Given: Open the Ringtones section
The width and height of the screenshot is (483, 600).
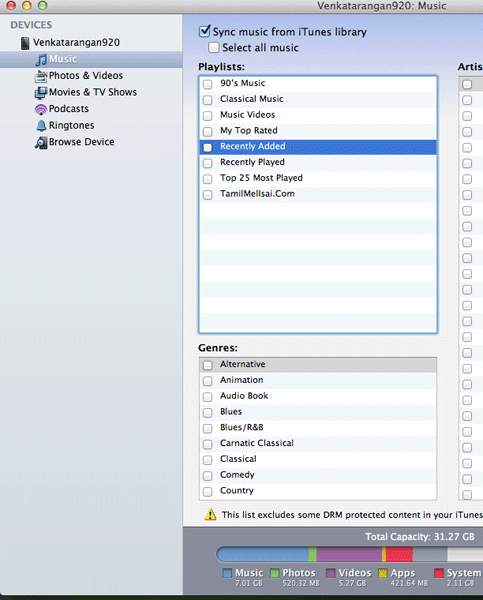Looking at the screenshot, I should coord(71,125).
